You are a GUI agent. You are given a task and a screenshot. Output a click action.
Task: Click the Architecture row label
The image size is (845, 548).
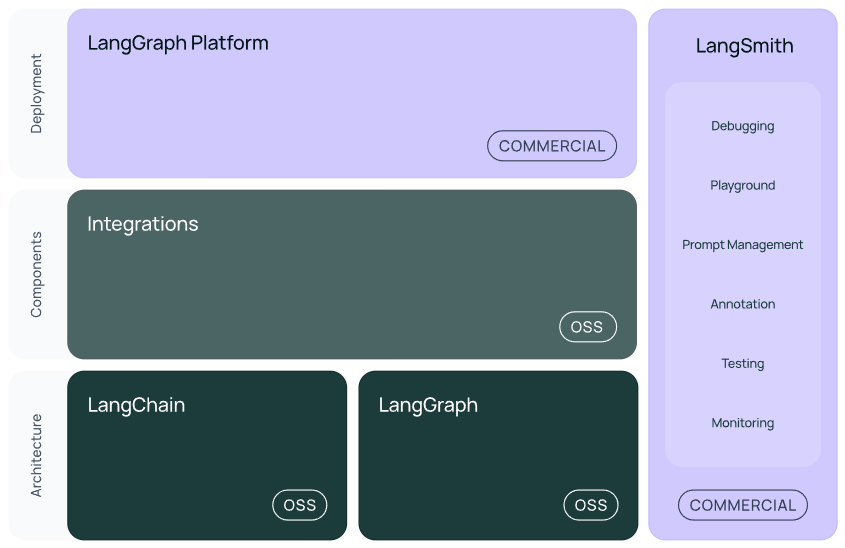[x=36, y=456]
